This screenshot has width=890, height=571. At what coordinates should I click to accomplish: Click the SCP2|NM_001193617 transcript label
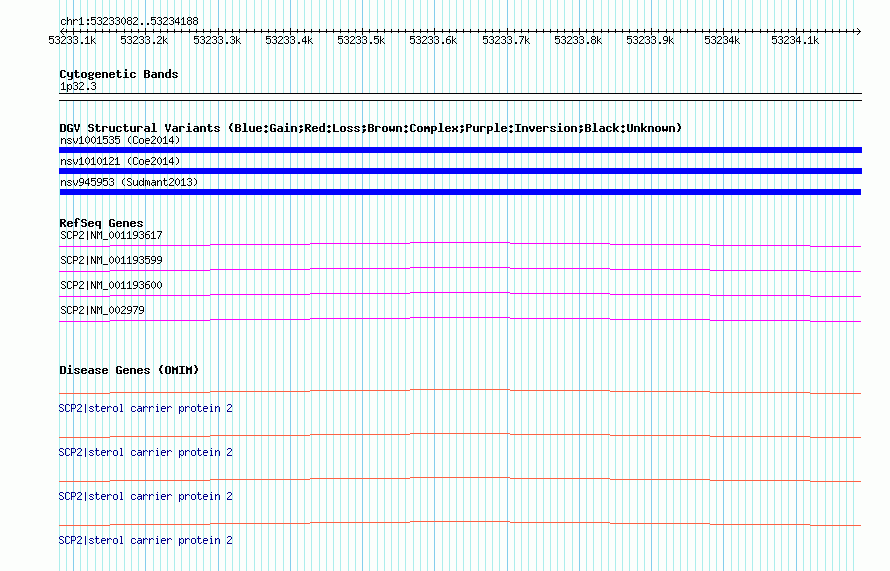pos(111,235)
